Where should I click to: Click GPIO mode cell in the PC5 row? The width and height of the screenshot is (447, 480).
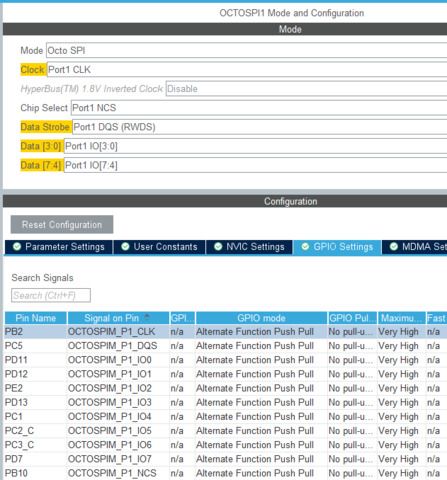[x=261, y=346]
